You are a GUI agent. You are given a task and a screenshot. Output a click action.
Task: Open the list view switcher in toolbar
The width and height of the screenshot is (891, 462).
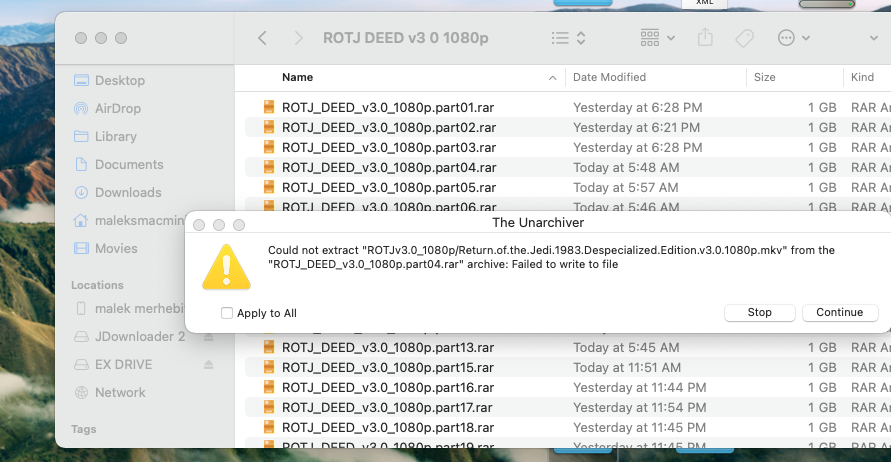point(568,38)
